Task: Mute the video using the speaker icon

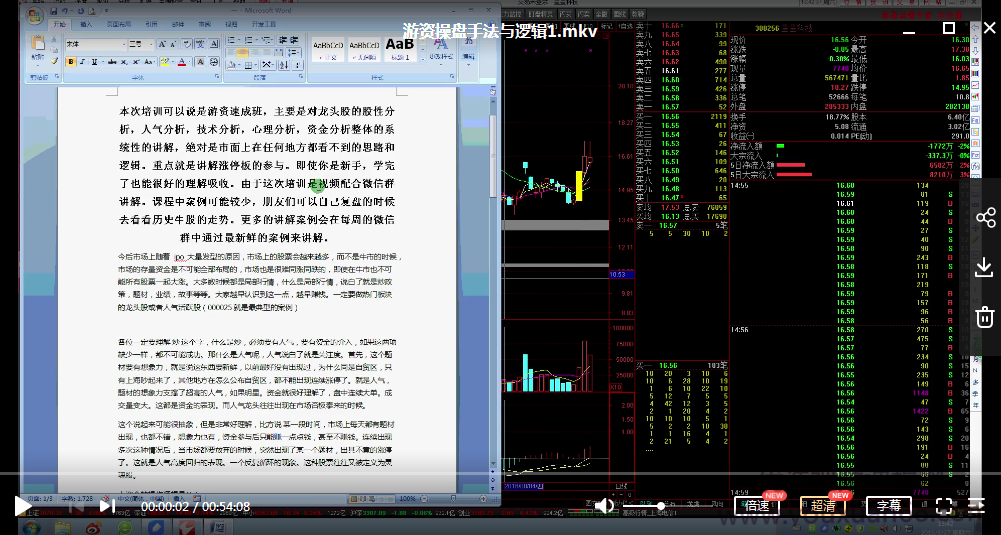Action: point(605,506)
